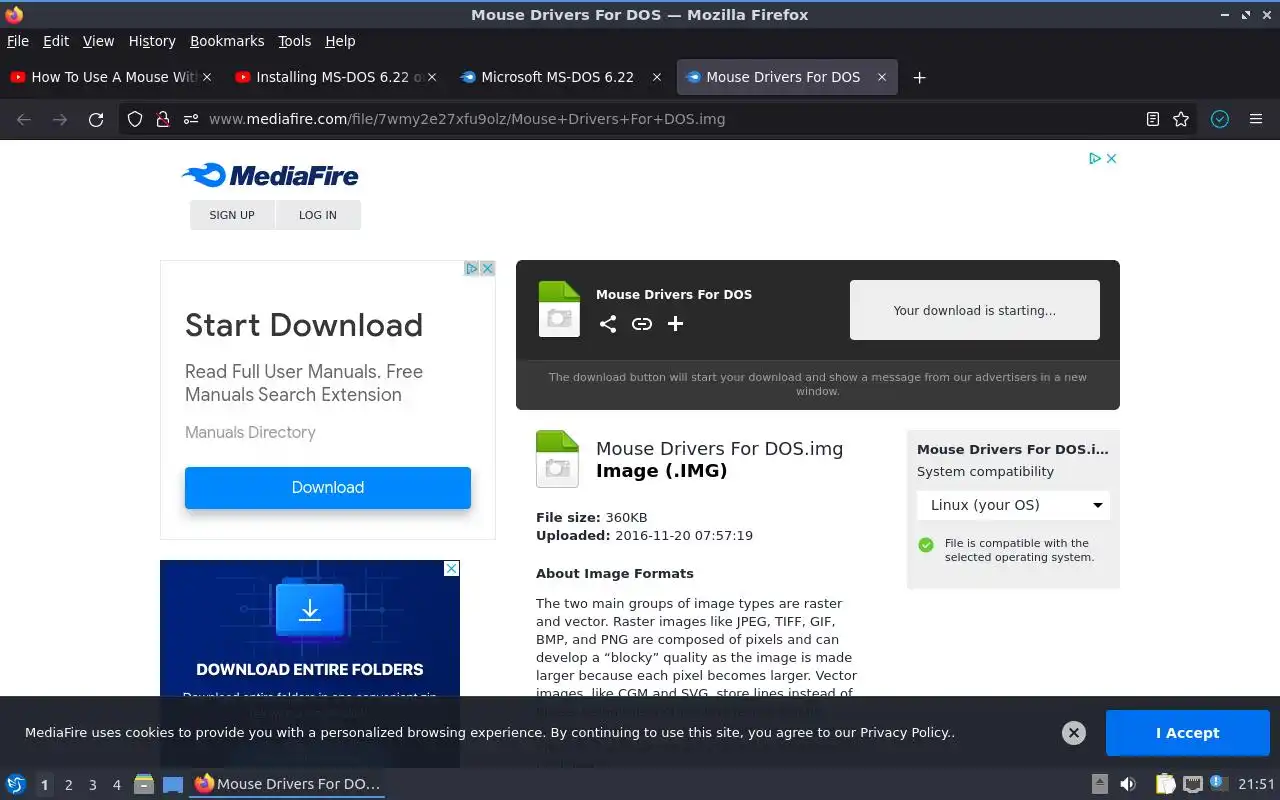The height and width of the screenshot is (800, 1280).
Task: Click the Firefox taskbar window entry
Action: pyautogui.click(x=288, y=784)
